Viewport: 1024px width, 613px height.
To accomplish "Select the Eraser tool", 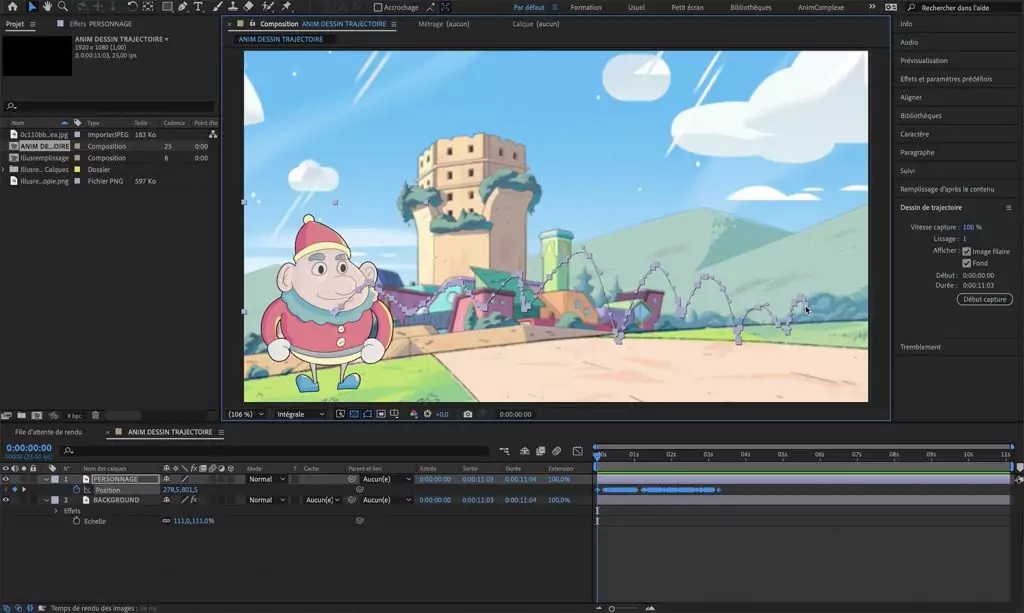I will (x=248, y=7).
